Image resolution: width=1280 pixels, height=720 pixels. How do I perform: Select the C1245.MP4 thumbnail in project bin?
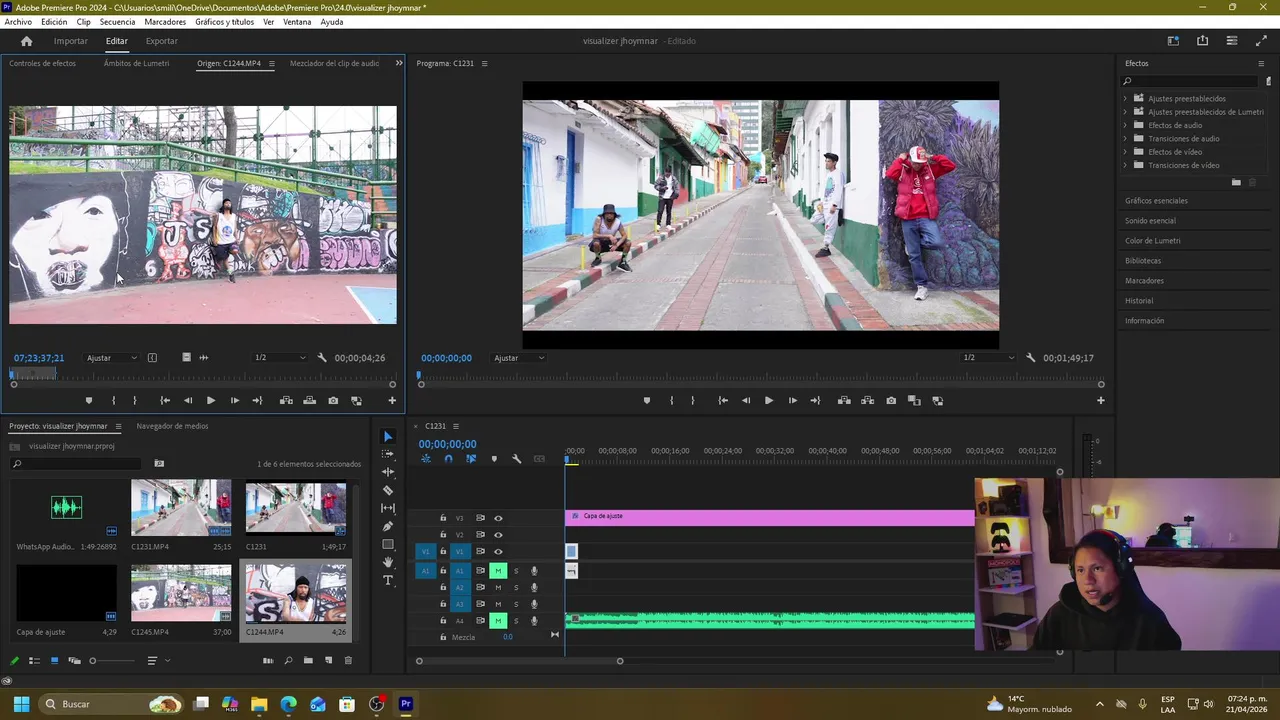point(181,593)
